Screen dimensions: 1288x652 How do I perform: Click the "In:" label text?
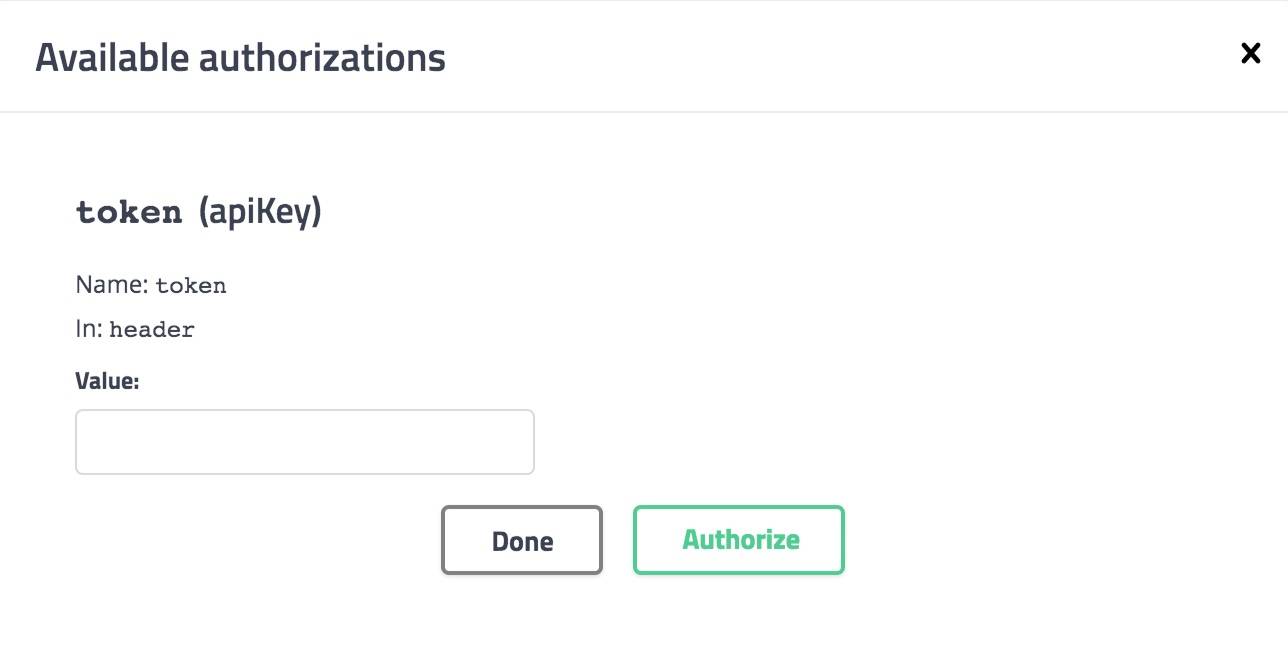click(x=89, y=329)
